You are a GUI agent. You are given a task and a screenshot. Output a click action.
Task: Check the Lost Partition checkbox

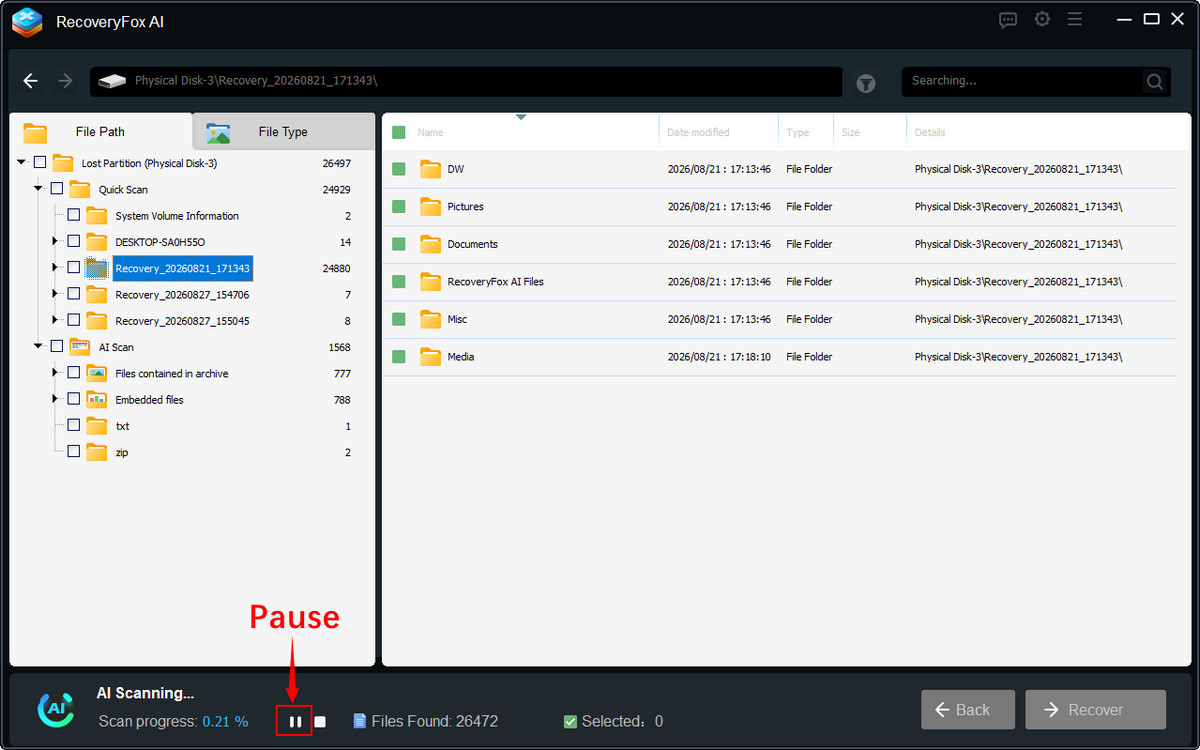40,163
